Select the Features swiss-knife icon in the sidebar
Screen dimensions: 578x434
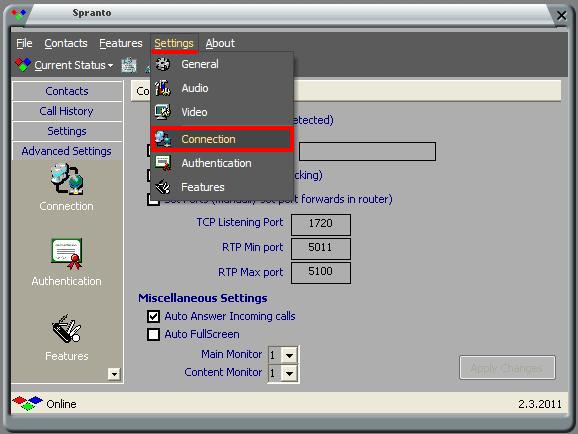point(66,328)
